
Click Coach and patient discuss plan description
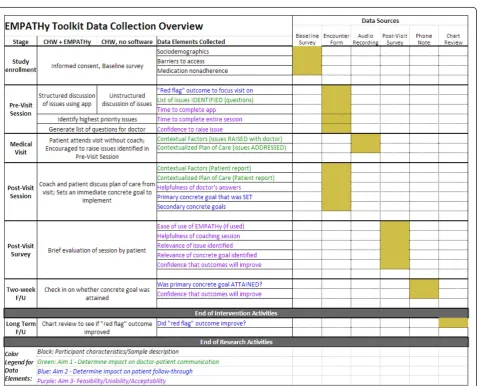coord(97,192)
